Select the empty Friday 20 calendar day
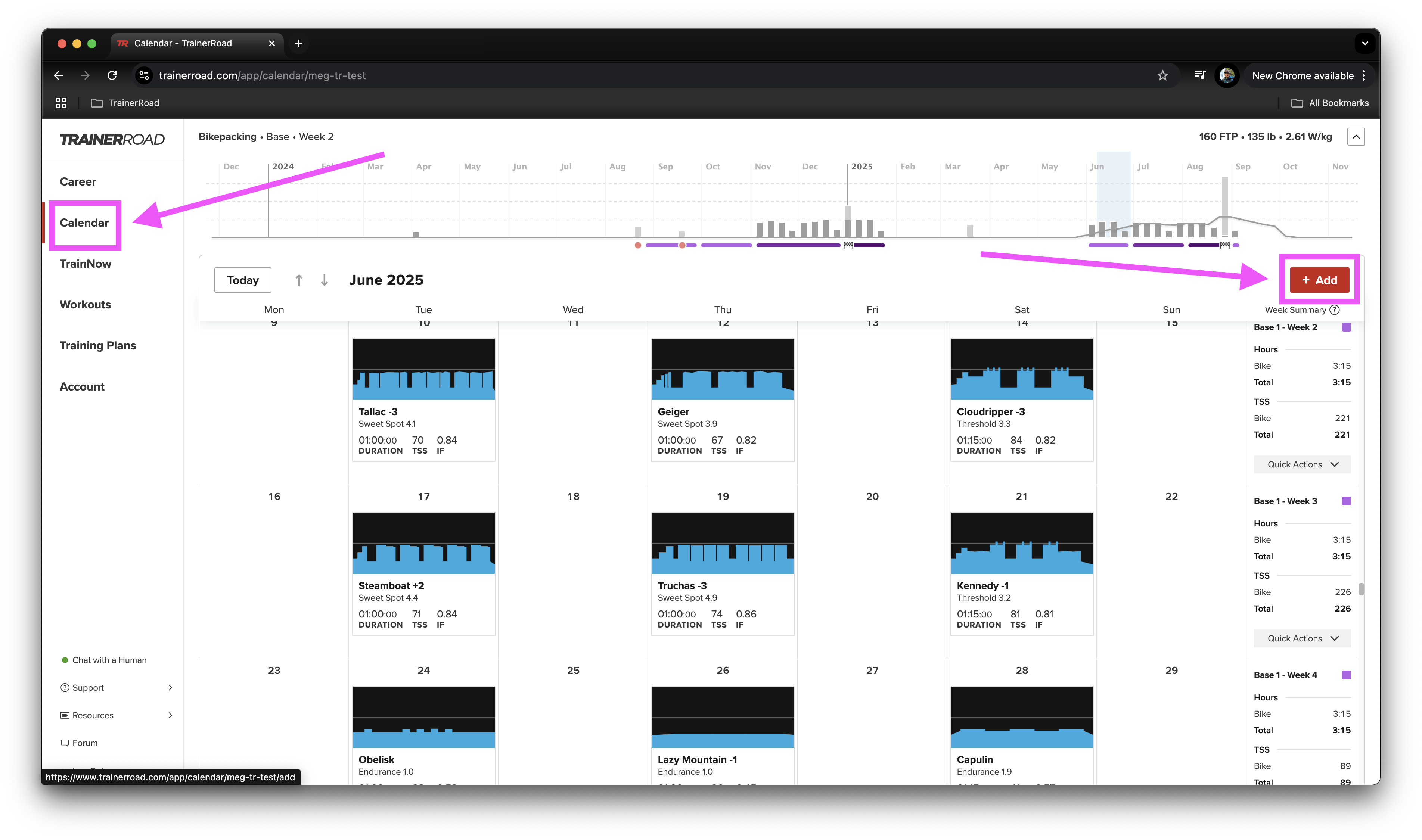The height and width of the screenshot is (840, 1422). click(872, 572)
